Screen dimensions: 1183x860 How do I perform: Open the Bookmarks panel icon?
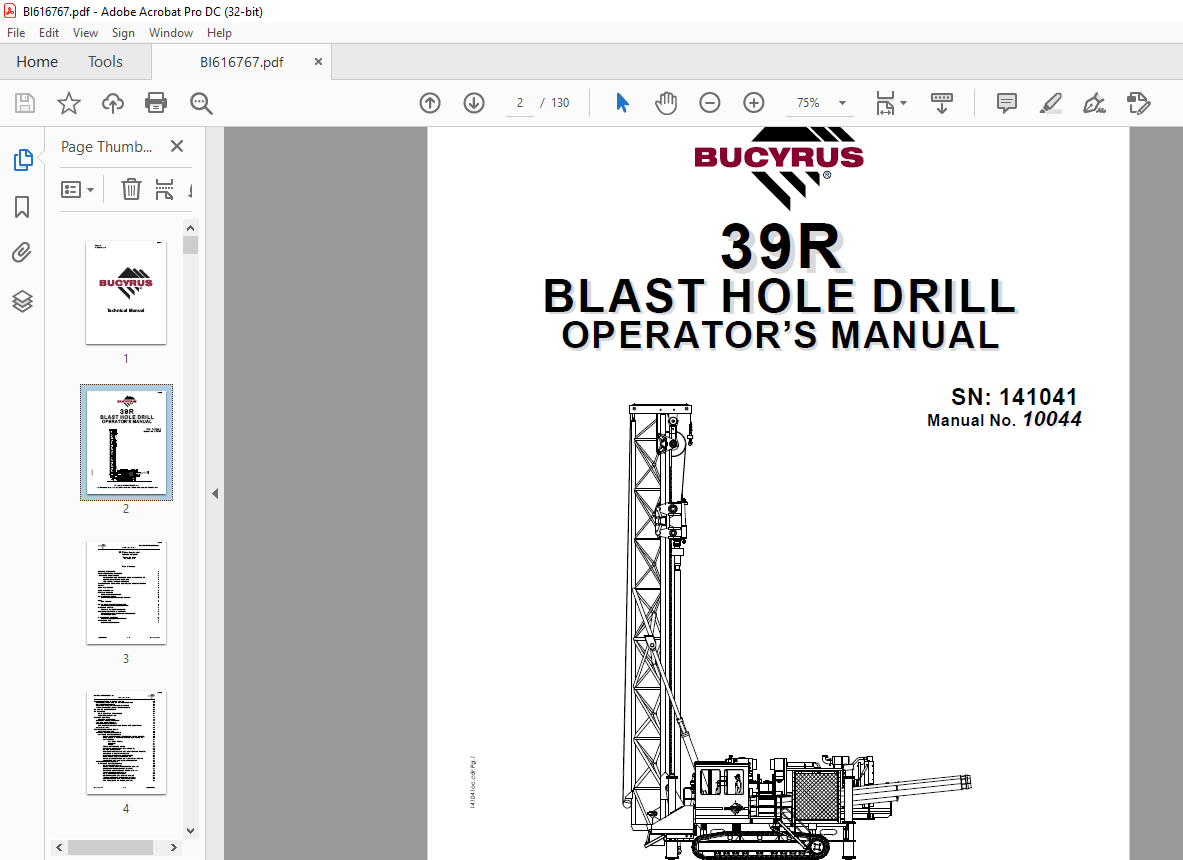tap(22, 207)
